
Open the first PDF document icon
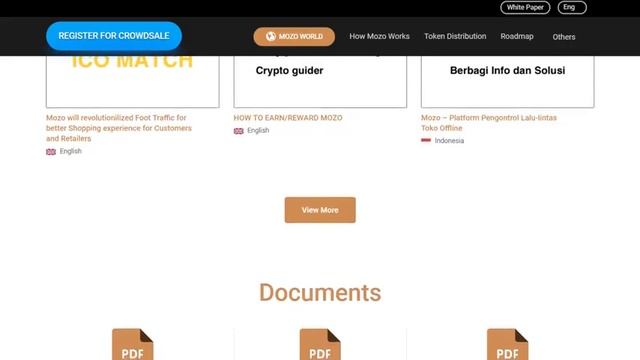[x=133, y=344]
